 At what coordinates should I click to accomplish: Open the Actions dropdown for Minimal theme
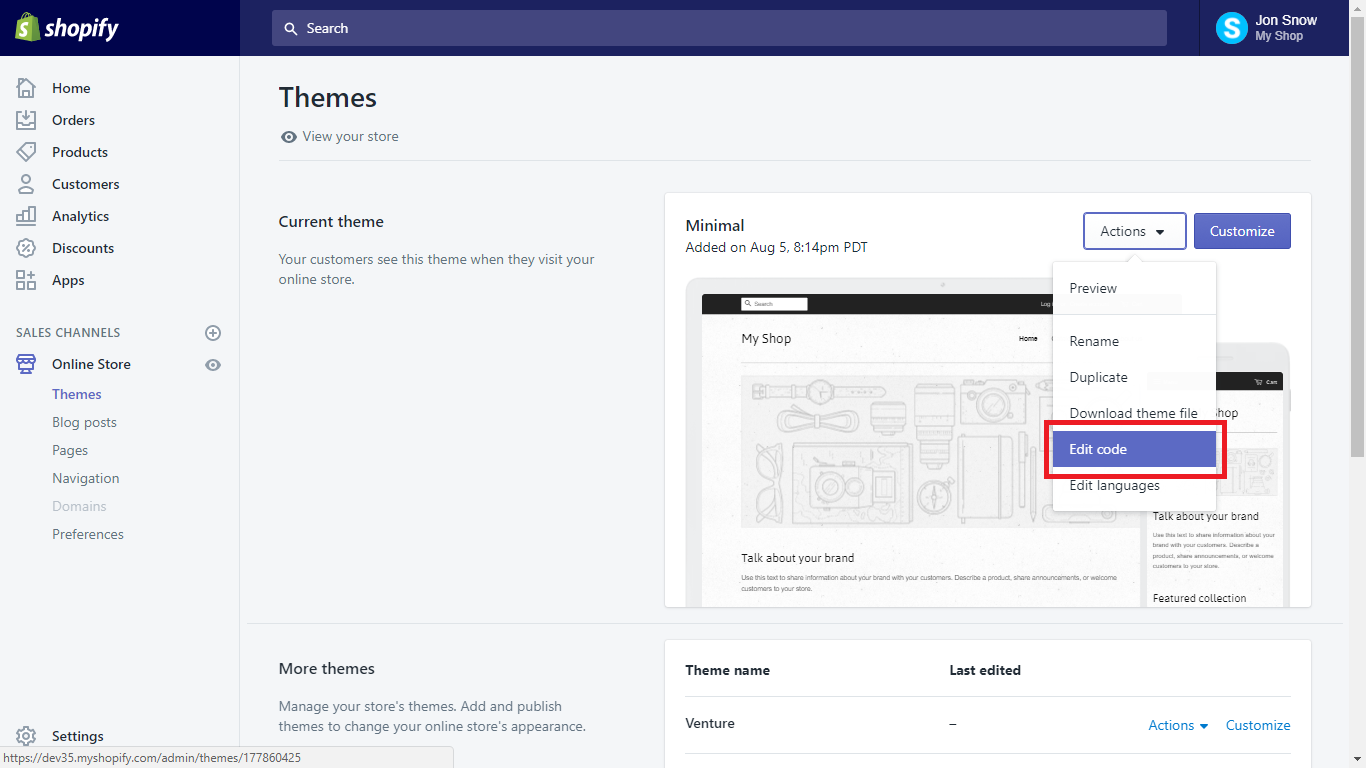point(1134,231)
